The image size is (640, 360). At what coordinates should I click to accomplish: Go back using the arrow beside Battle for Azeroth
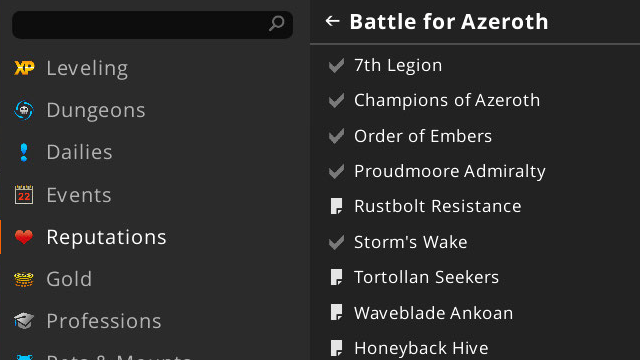[332, 21]
